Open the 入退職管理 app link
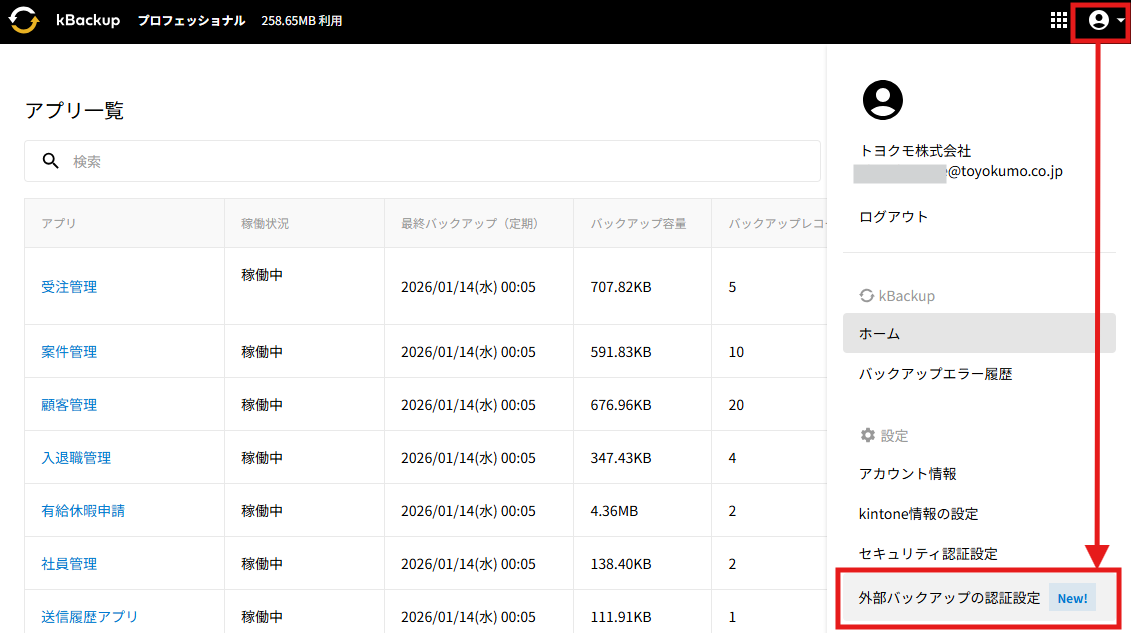This screenshot has width=1131, height=633. (76, 458)
